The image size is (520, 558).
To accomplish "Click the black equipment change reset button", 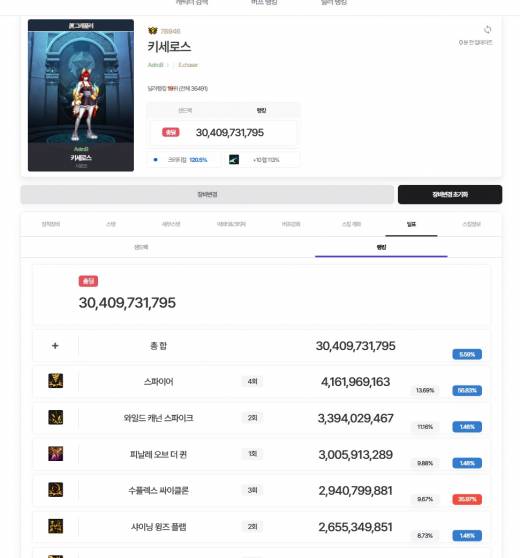I will tap(450, 194).
